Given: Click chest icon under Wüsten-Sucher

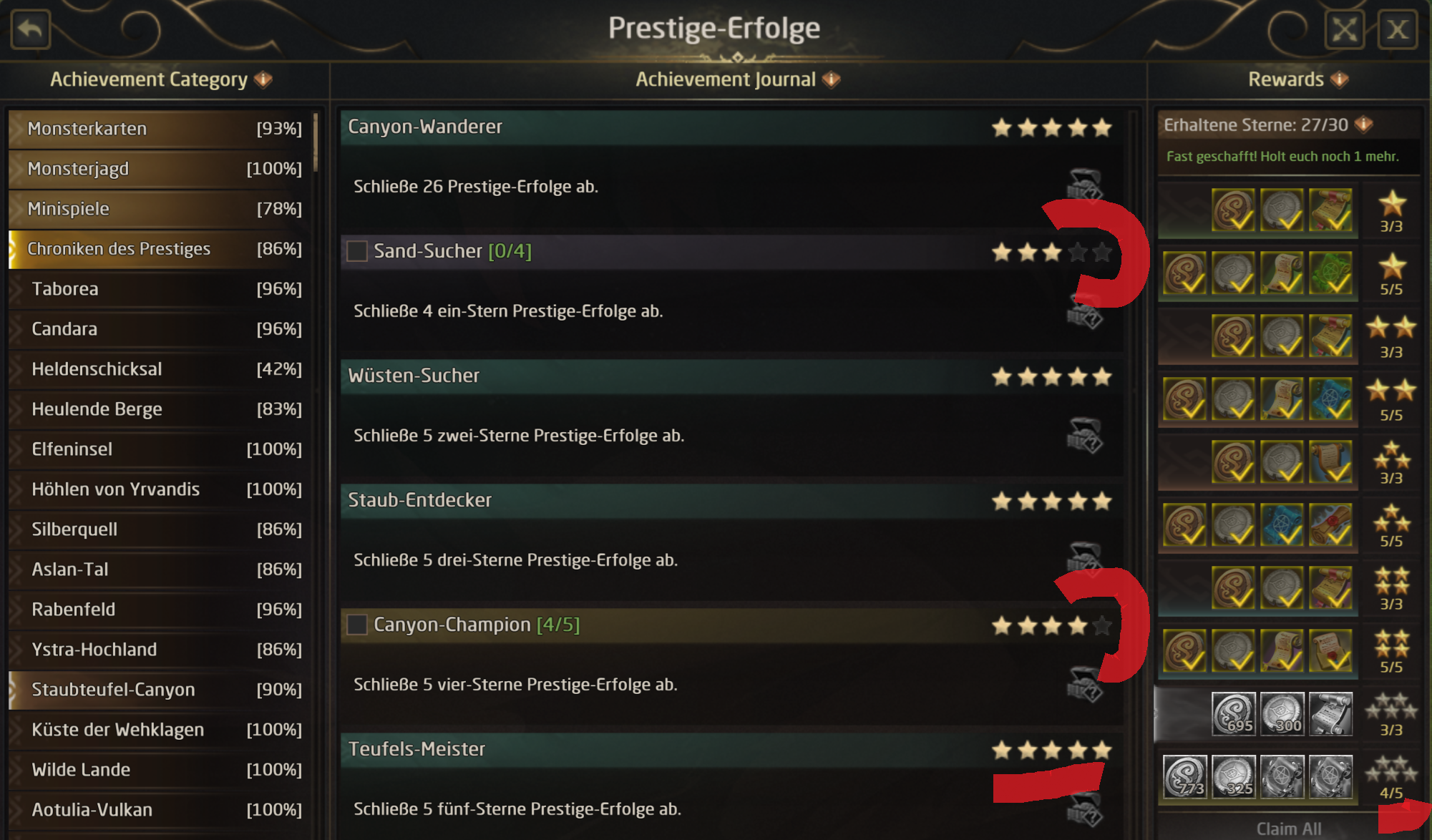Looking at the screenshot, I should (x=1085, y=435).
